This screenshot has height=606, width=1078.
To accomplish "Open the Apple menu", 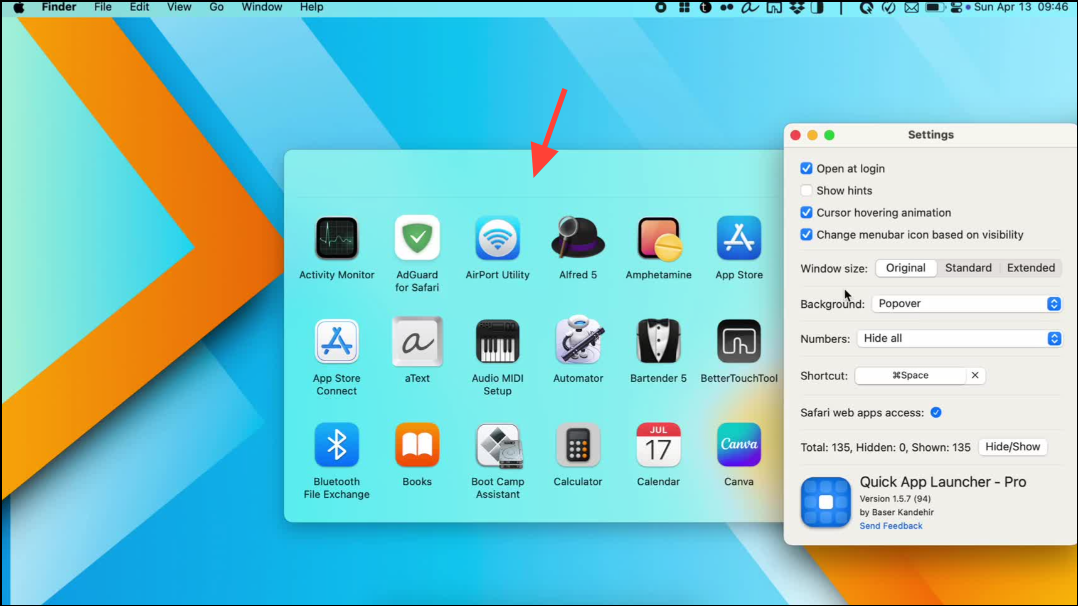I will [x=19, y=8].
